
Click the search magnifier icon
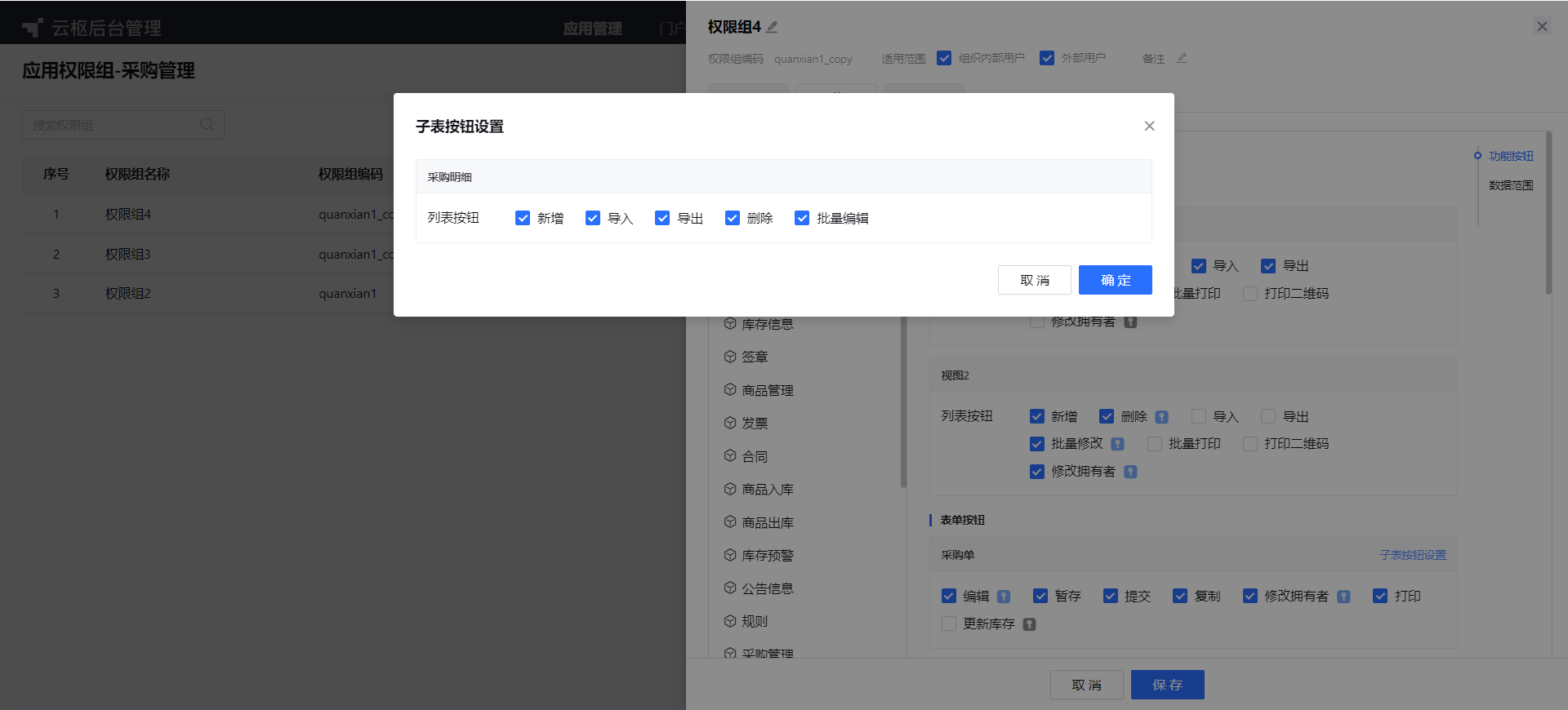[207, 124]
